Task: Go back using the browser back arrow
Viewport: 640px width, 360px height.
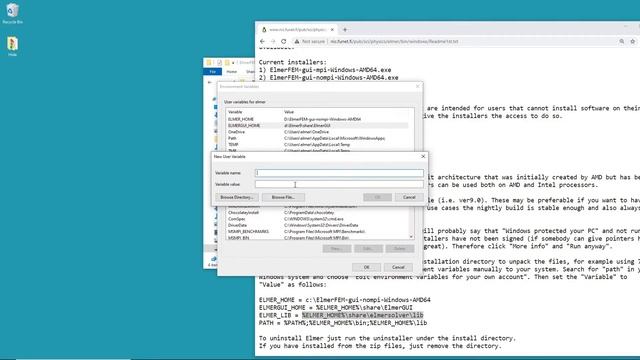Action: (x=262, y=41)
